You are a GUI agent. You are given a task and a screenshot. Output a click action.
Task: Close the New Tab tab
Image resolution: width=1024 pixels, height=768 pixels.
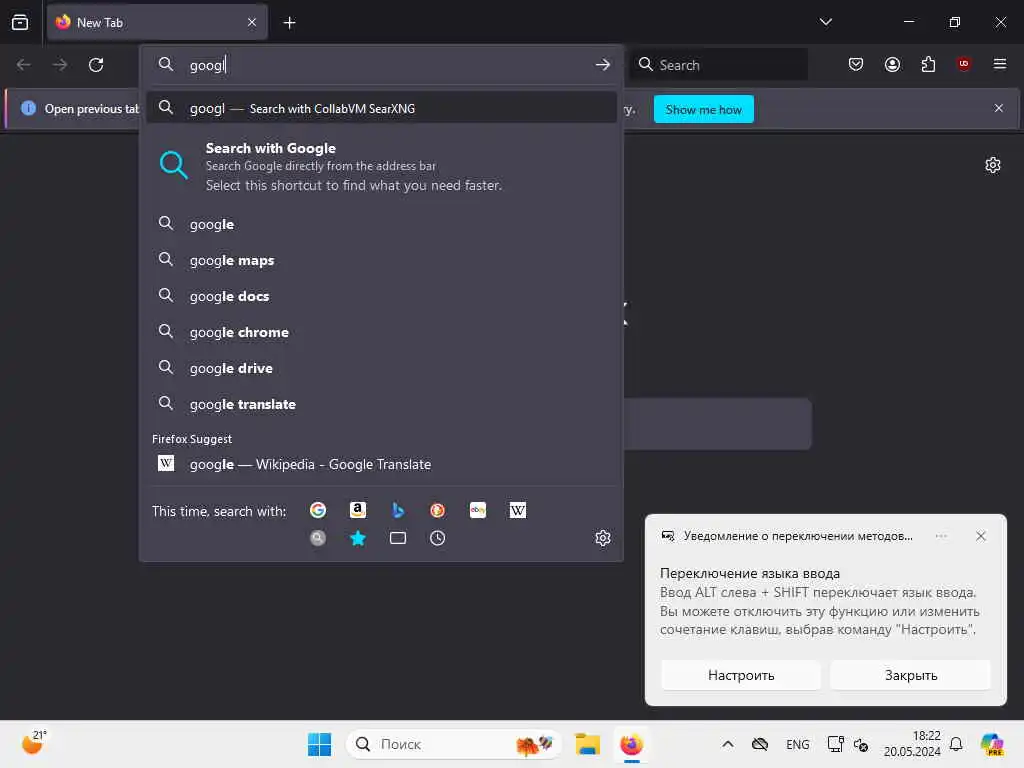[x=252, y=22]
